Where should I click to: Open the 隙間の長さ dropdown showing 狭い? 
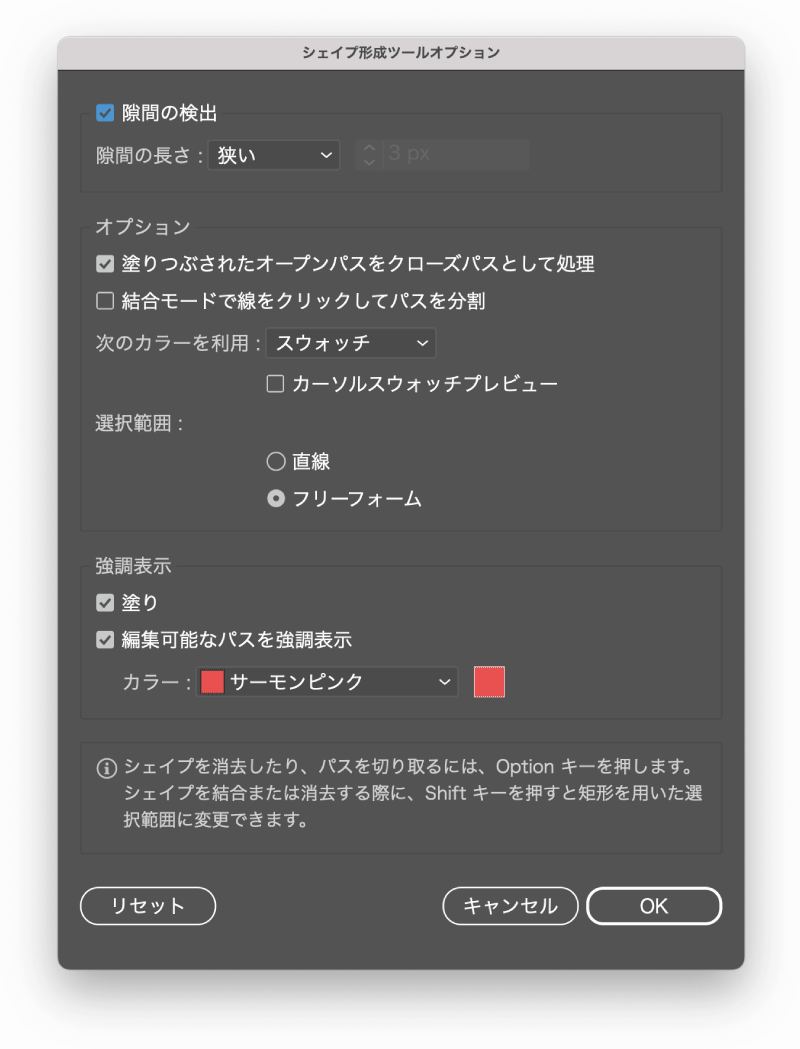274,155
